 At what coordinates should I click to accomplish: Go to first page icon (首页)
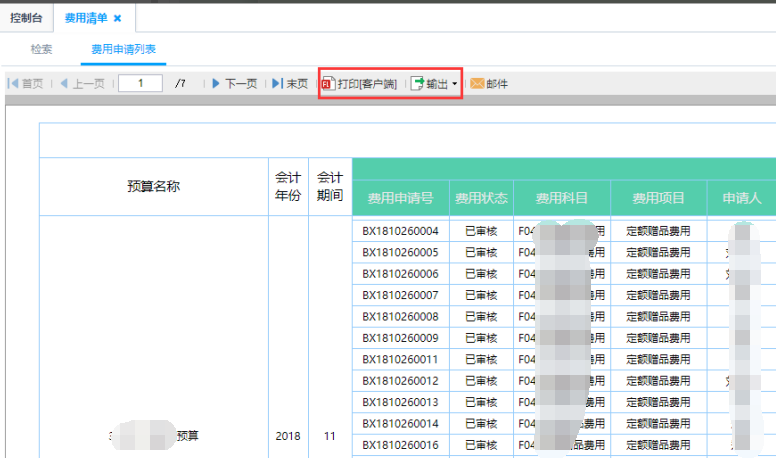pyautogui.click(x=13, y=84)
